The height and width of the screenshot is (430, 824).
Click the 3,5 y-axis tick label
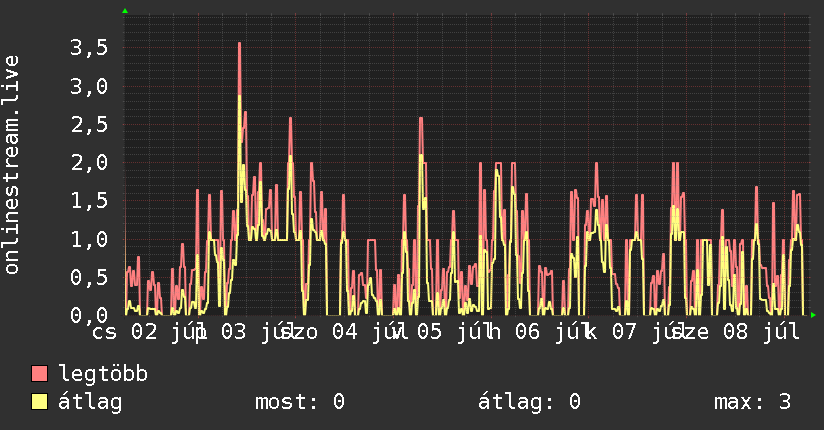[89, 48]
